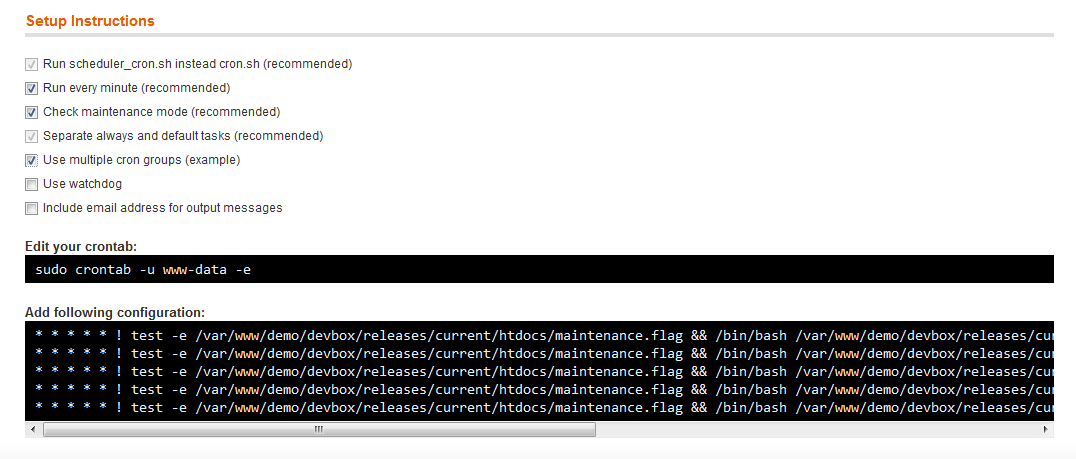Viewport: 1076px width, 459px height.
Task: Click the third crontab configuration line
Action: click(x=540, y=371)
